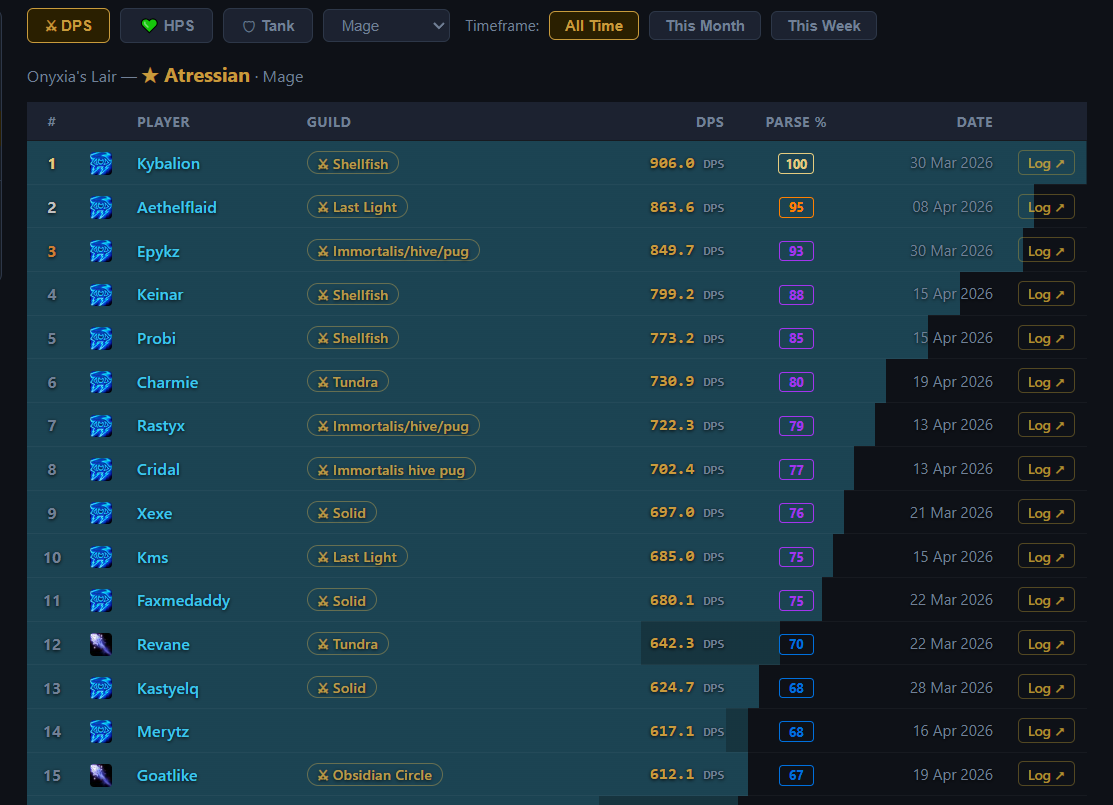Viewport: 1113px width, 805px height.
Task: Choose the All Time timeframe
Action: (593, 26)
